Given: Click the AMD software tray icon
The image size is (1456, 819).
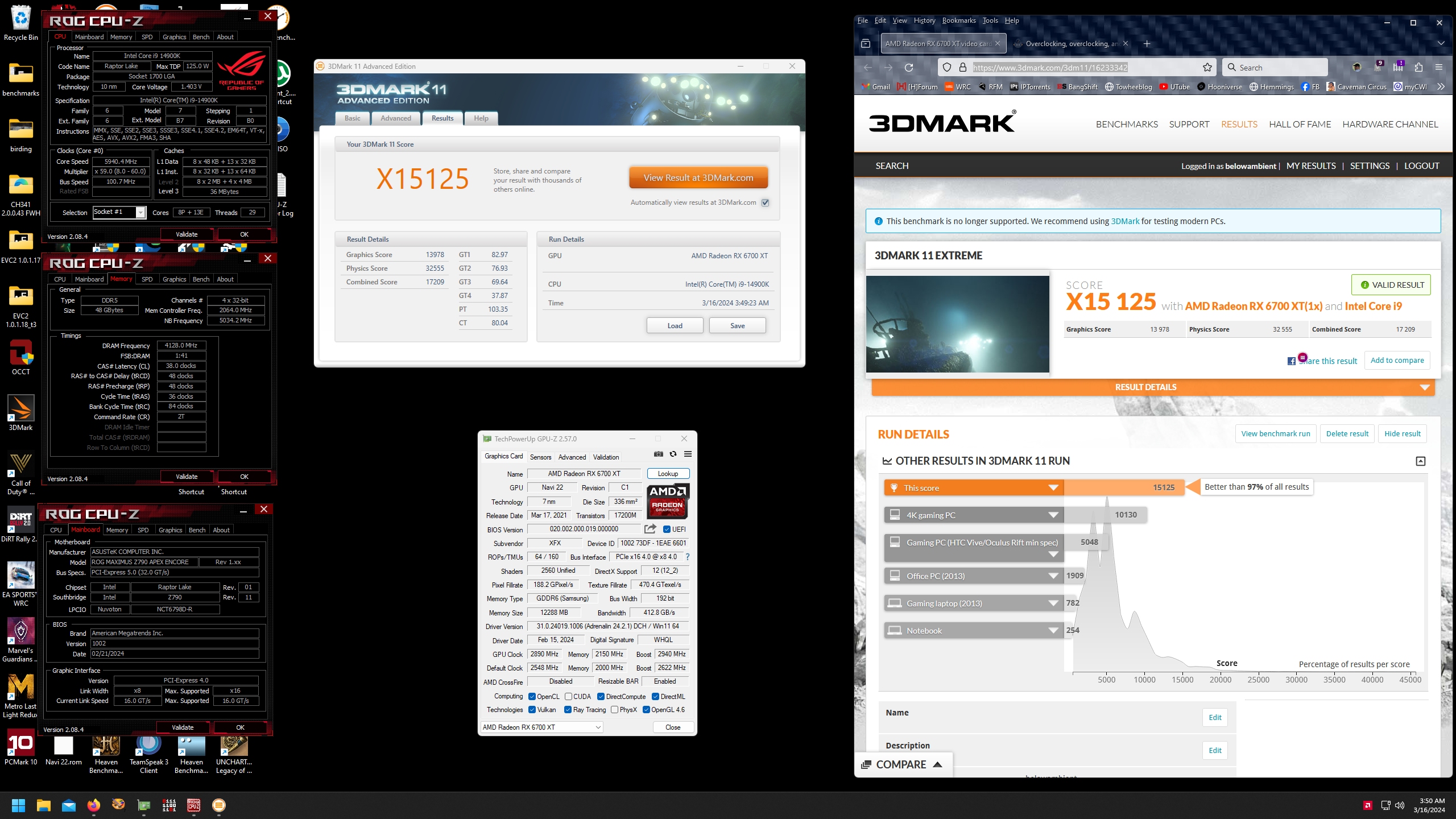Looking at the screenshot, I should pyautogui.click(x=1368, y=805).
